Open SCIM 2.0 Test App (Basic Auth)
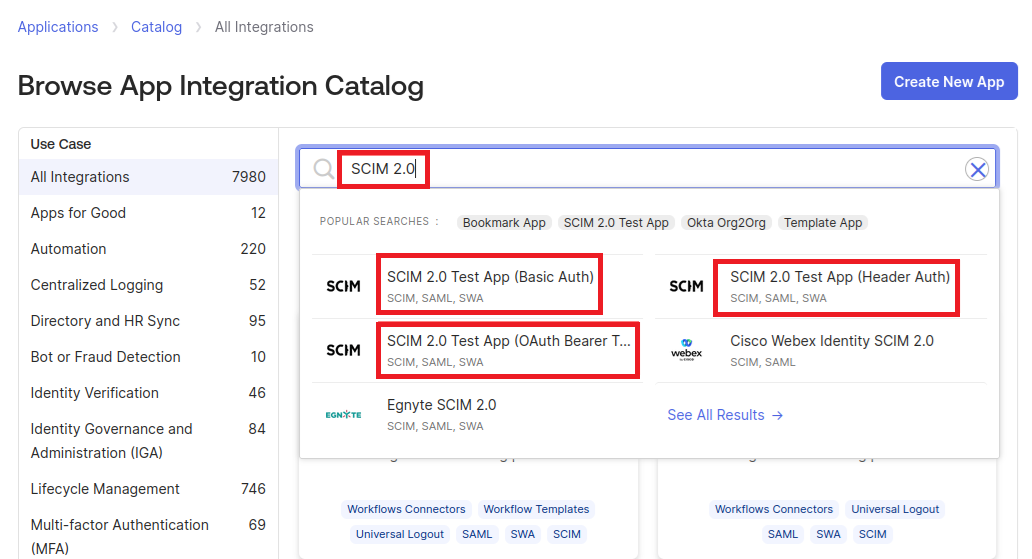 [490, 277]
